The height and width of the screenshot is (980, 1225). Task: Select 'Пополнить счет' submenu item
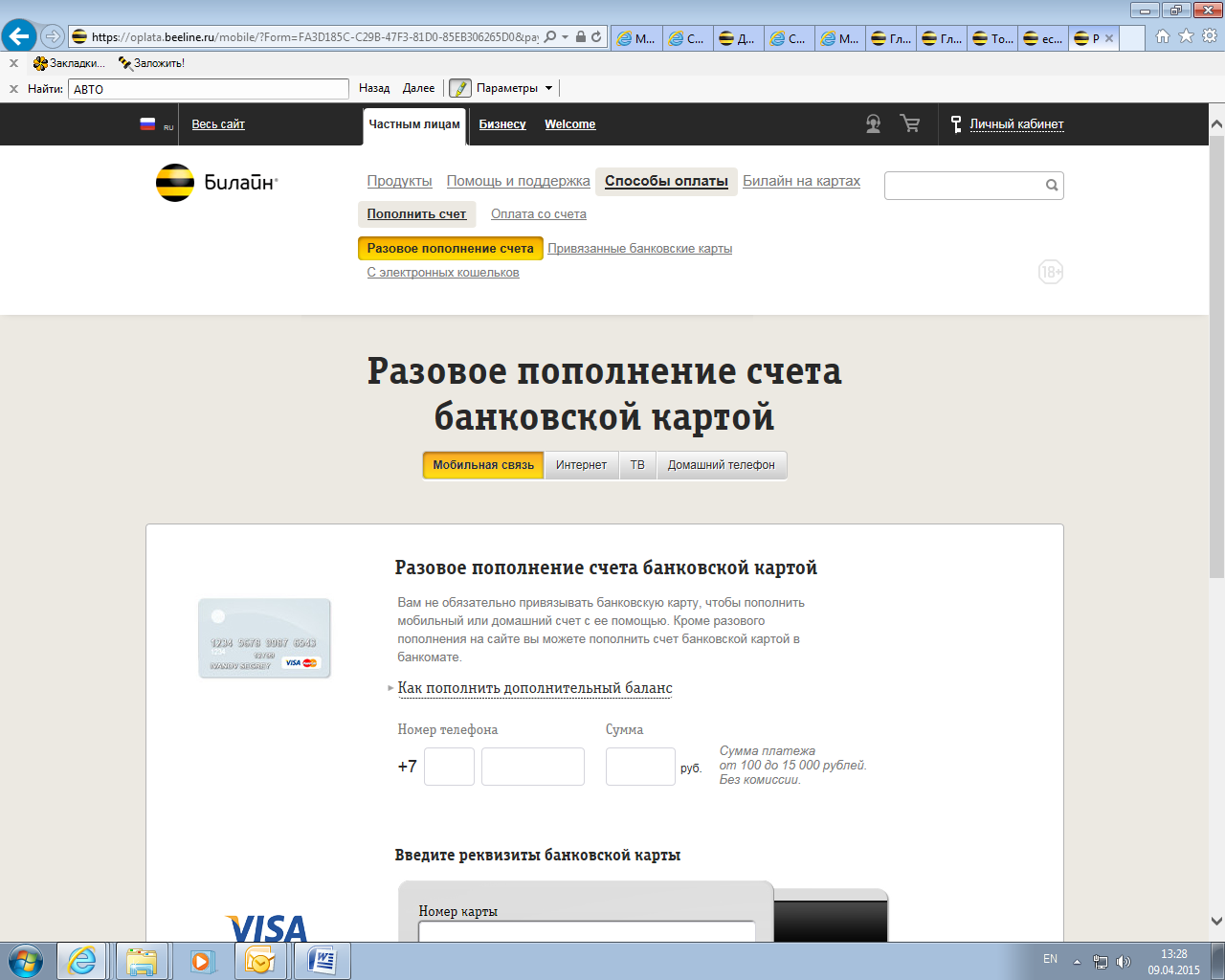[416, 214]
